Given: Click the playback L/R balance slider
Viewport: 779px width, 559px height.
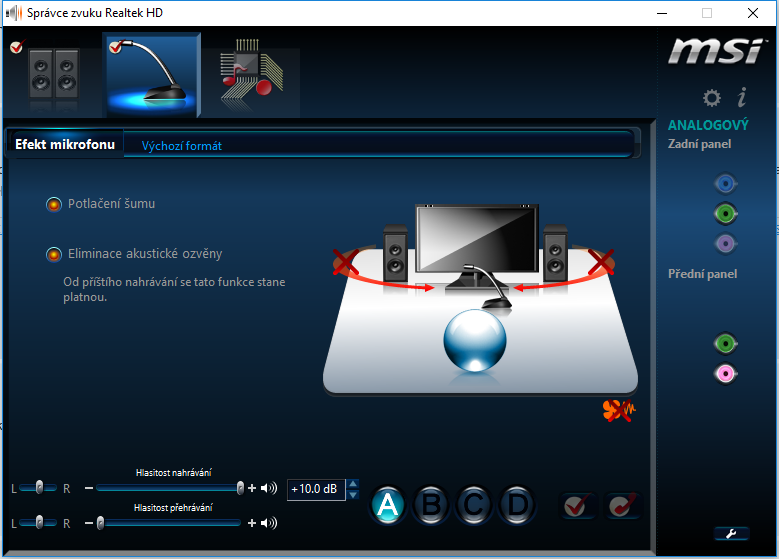Looking at the screenshot, I should [39, 523].
